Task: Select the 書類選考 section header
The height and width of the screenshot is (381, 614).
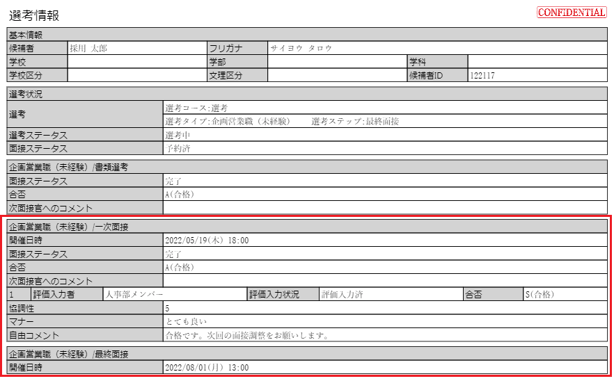Action: [x=307, y=167]
